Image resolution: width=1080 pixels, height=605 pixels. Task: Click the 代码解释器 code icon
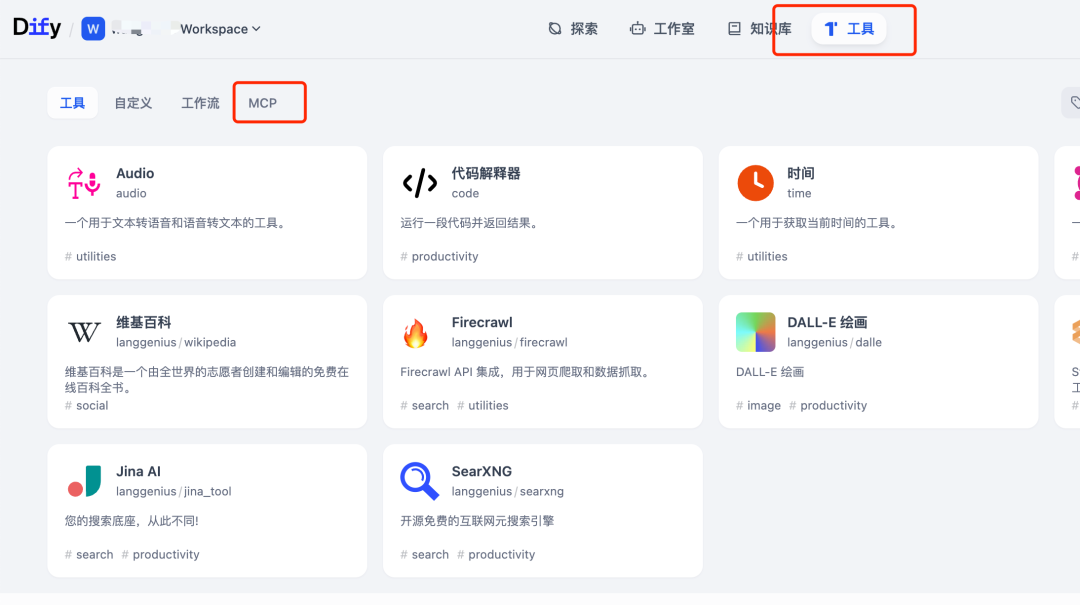(420, 183)
